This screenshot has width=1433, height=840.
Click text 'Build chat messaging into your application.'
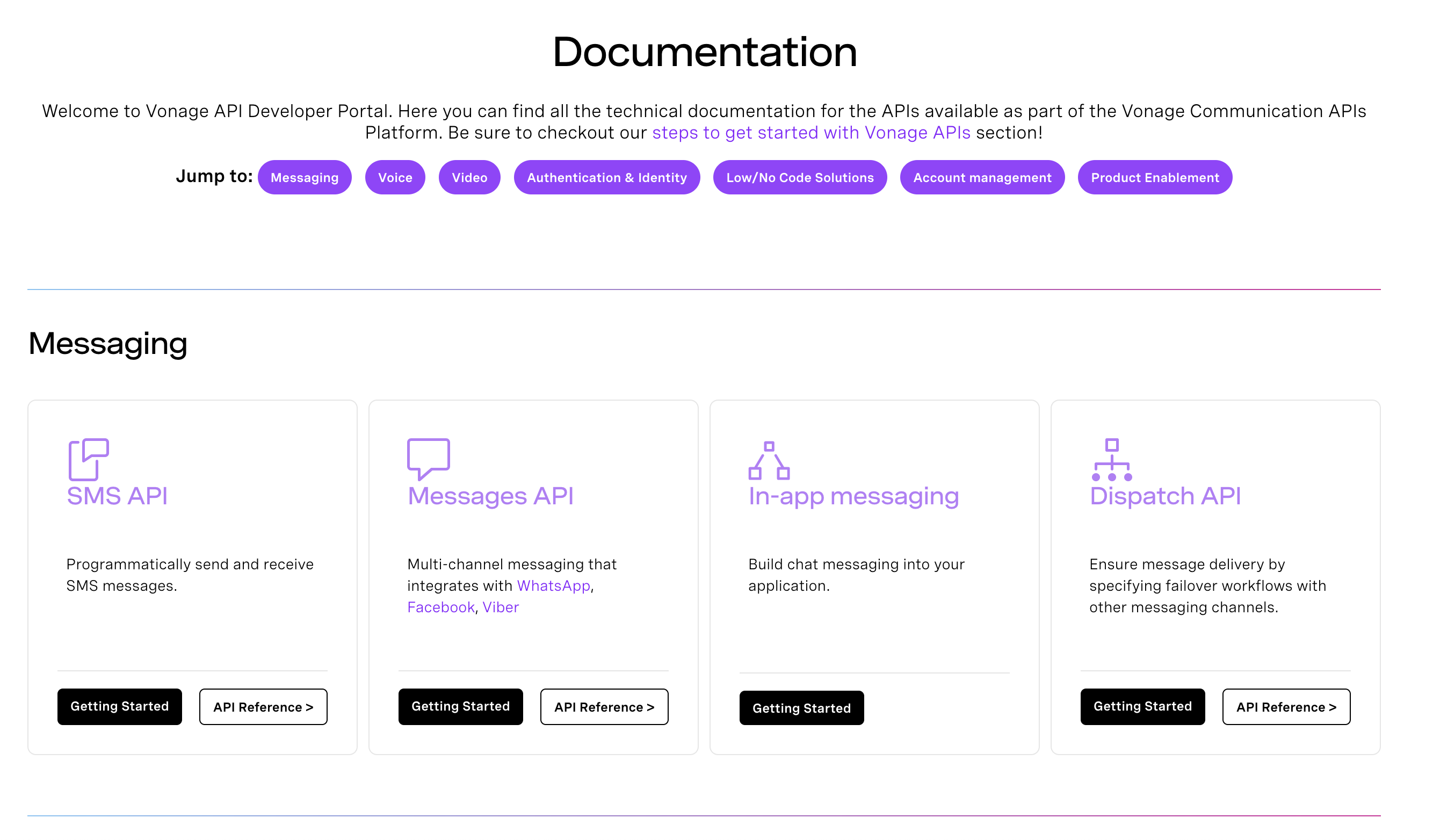[856, 575]
